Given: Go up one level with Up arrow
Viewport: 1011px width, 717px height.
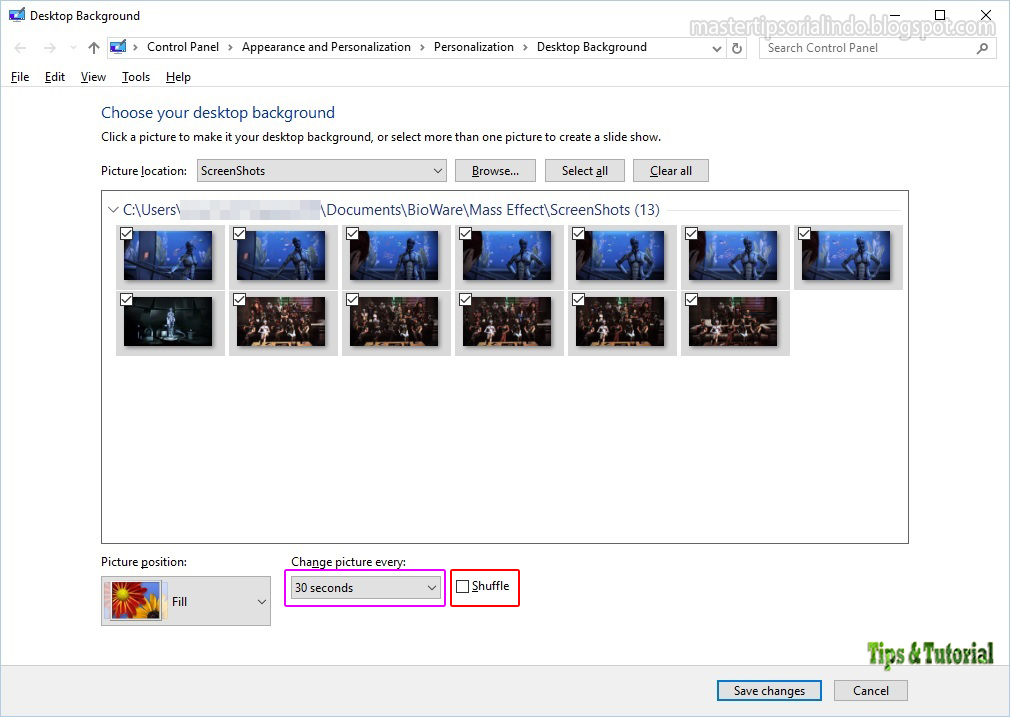Looking at the screenshot, I should 93,48.
